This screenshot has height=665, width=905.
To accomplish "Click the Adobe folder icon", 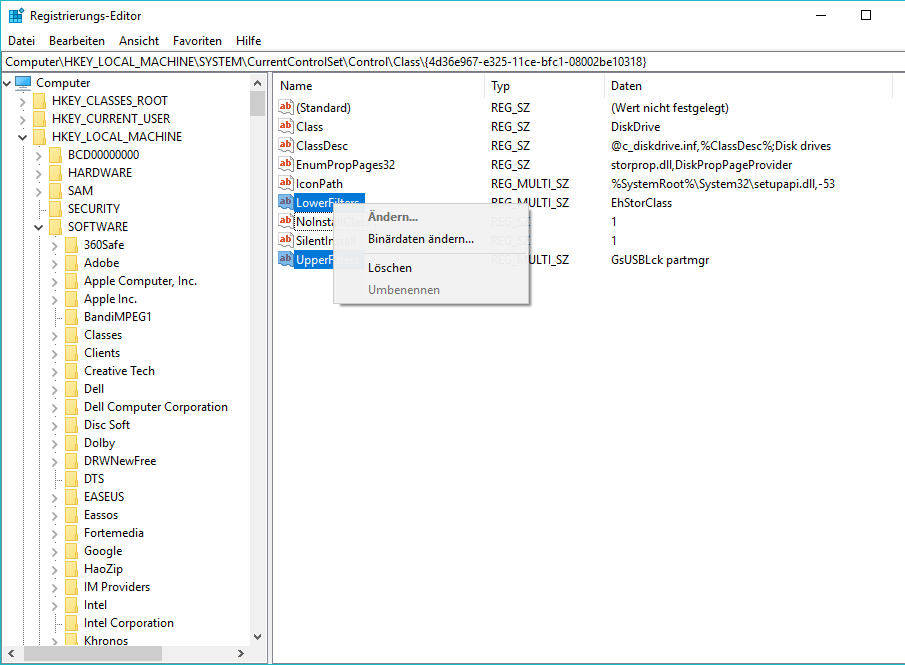I will pos(71,263).
